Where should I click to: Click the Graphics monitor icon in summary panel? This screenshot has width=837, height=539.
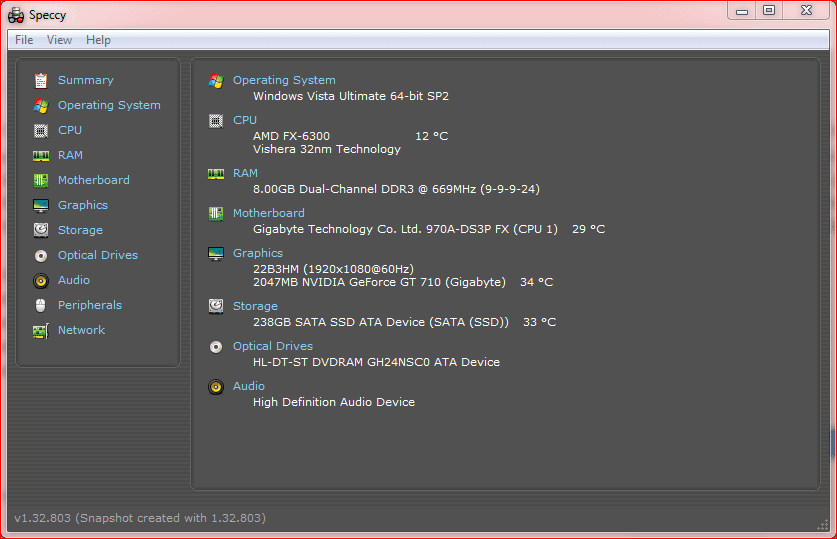pyautogui.click(x=216, y=254)
